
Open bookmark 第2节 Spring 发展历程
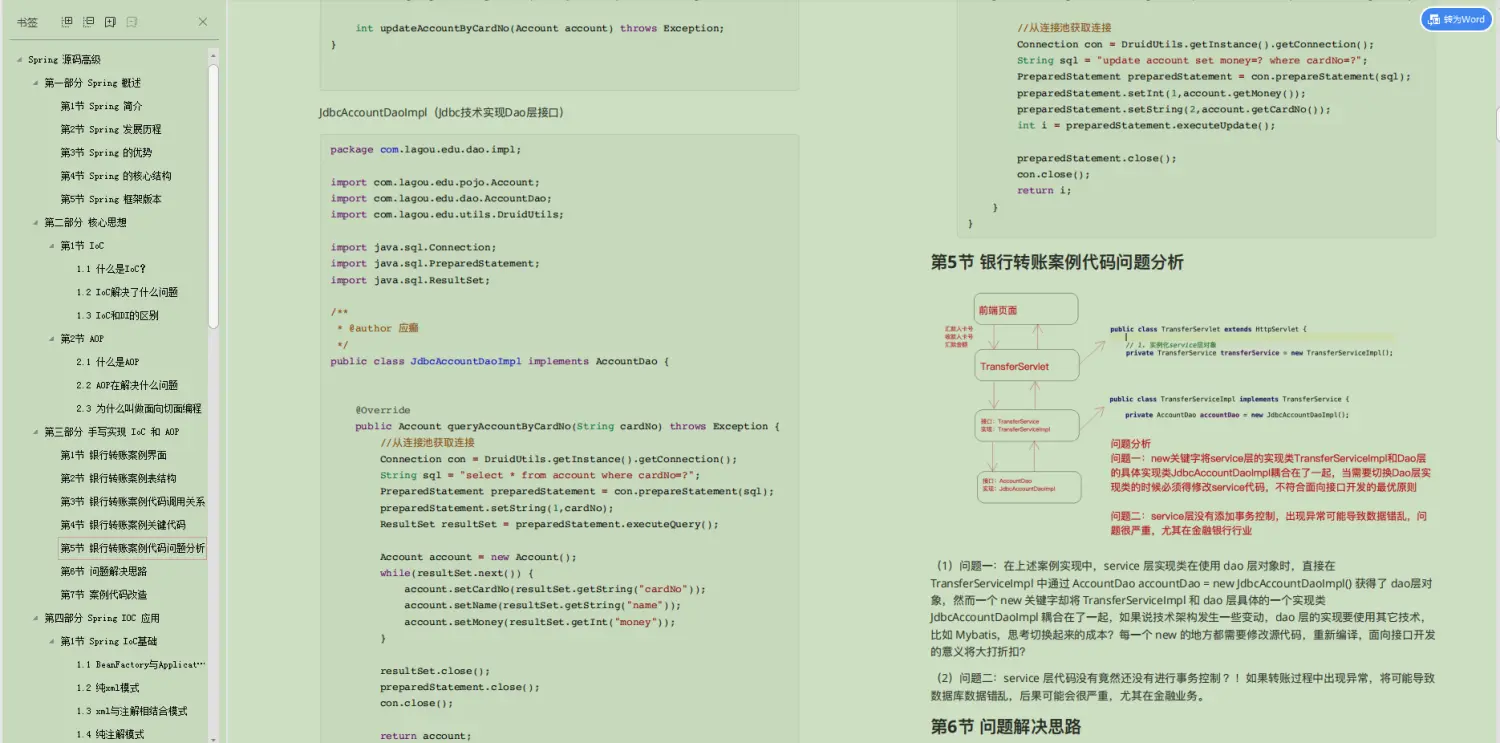tap(110, 129)
